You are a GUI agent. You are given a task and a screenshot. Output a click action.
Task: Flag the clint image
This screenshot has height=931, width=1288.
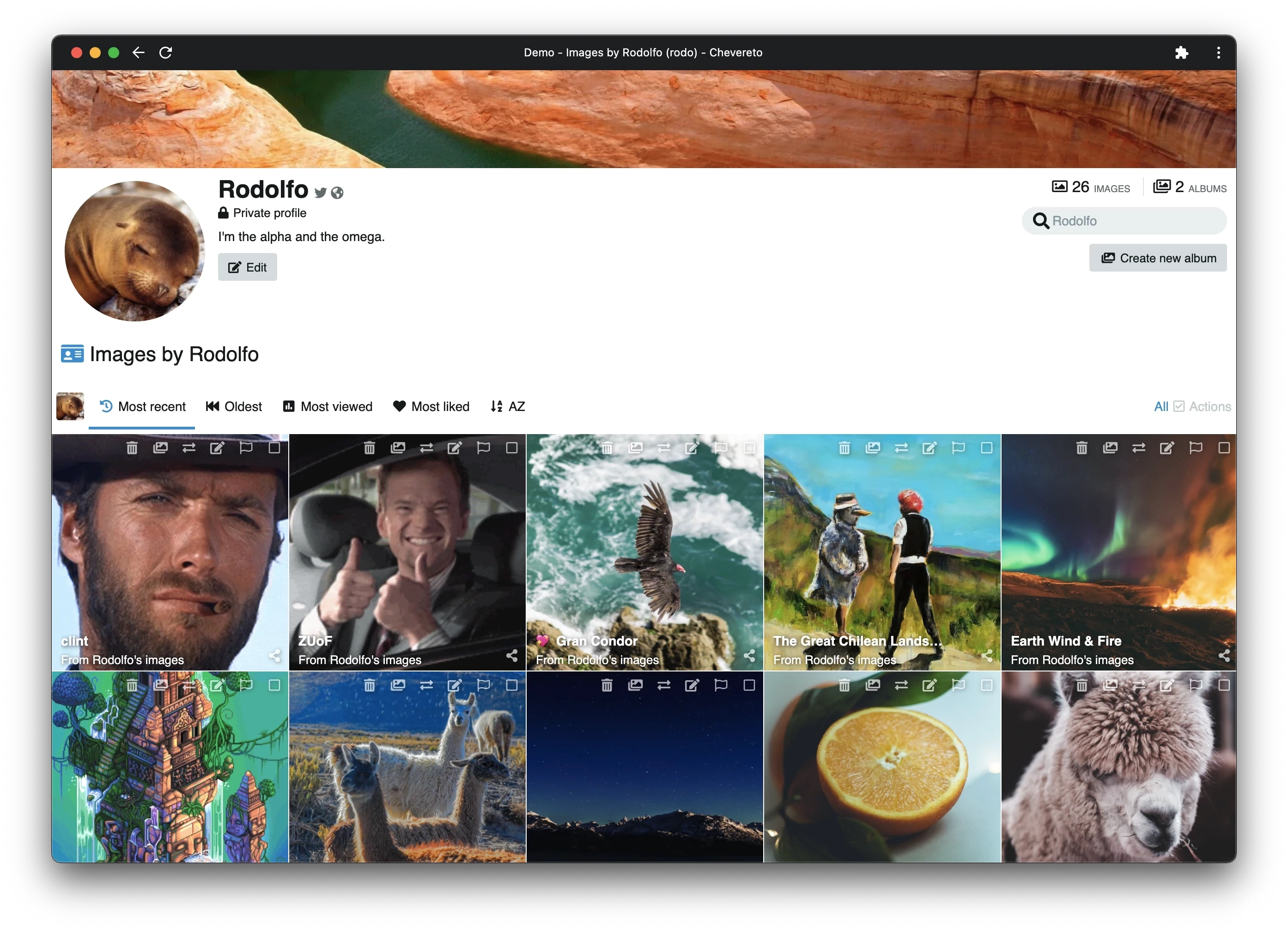246,448
